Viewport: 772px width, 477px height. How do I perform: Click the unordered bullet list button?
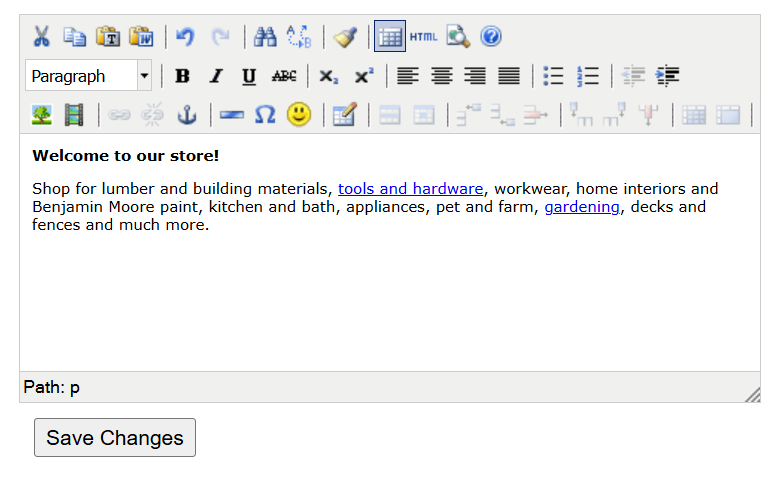(x=553, y=76)
